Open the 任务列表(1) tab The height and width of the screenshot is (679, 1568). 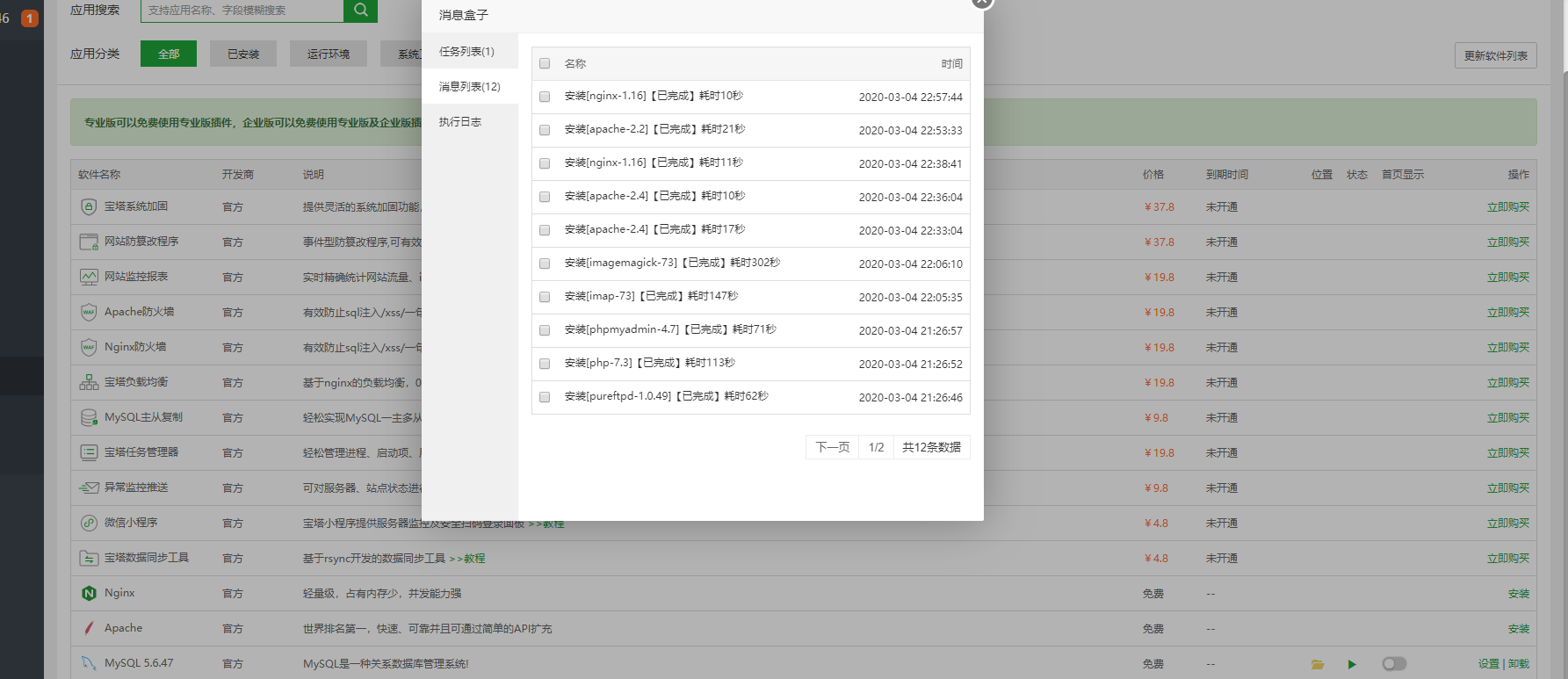470,52
